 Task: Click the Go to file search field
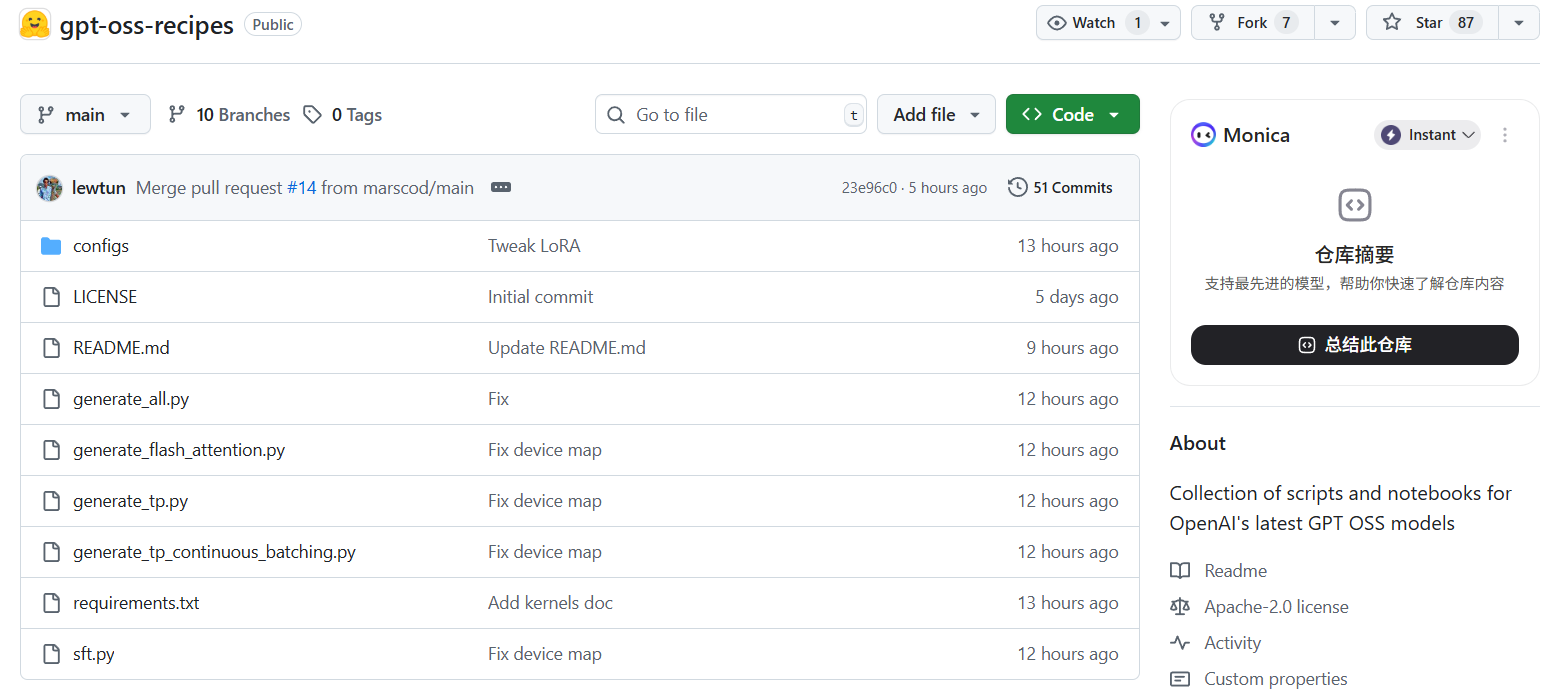point(731,115)
